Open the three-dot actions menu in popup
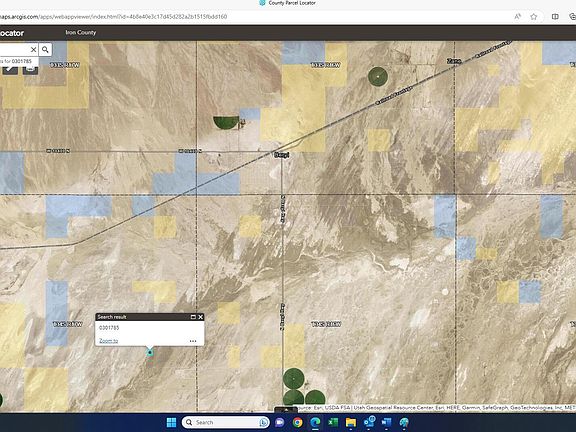The height and width of the screenshot is (432, 576). 193,341
